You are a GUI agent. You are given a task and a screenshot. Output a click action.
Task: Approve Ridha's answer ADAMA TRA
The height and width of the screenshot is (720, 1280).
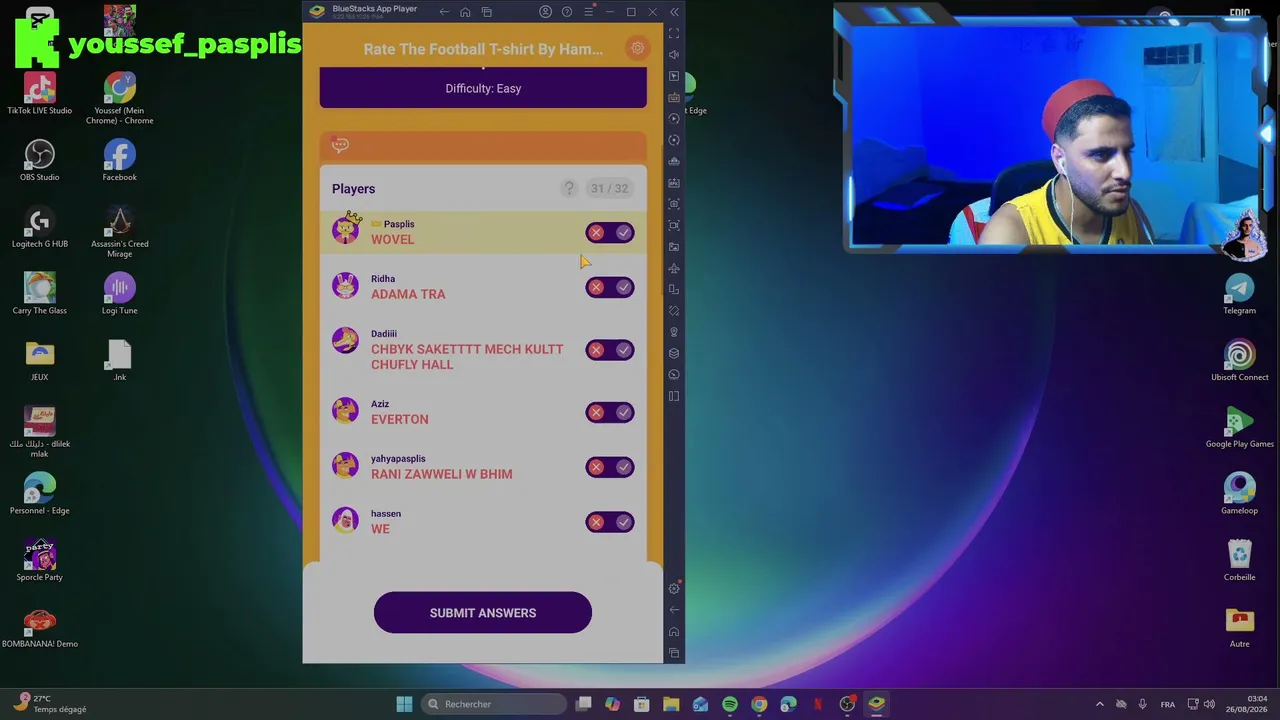point(624,288)
